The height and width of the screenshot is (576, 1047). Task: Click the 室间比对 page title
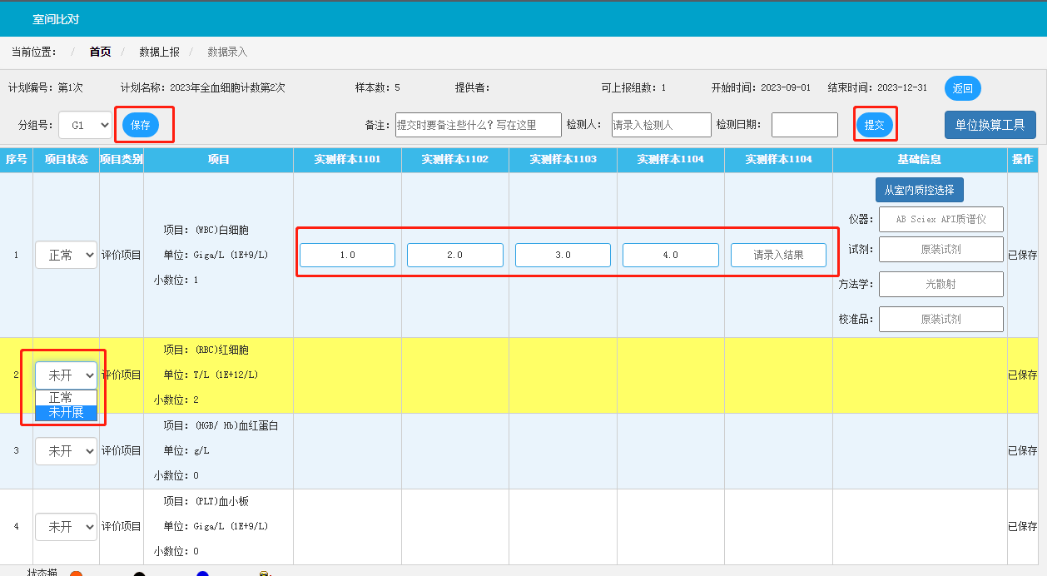(x=56, y=19)
